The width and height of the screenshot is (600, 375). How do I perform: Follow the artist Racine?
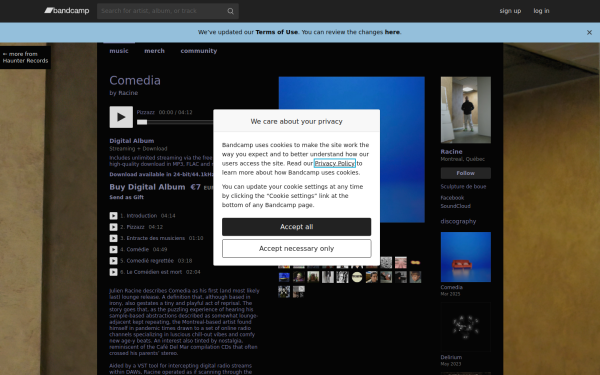tap(466, 173)
